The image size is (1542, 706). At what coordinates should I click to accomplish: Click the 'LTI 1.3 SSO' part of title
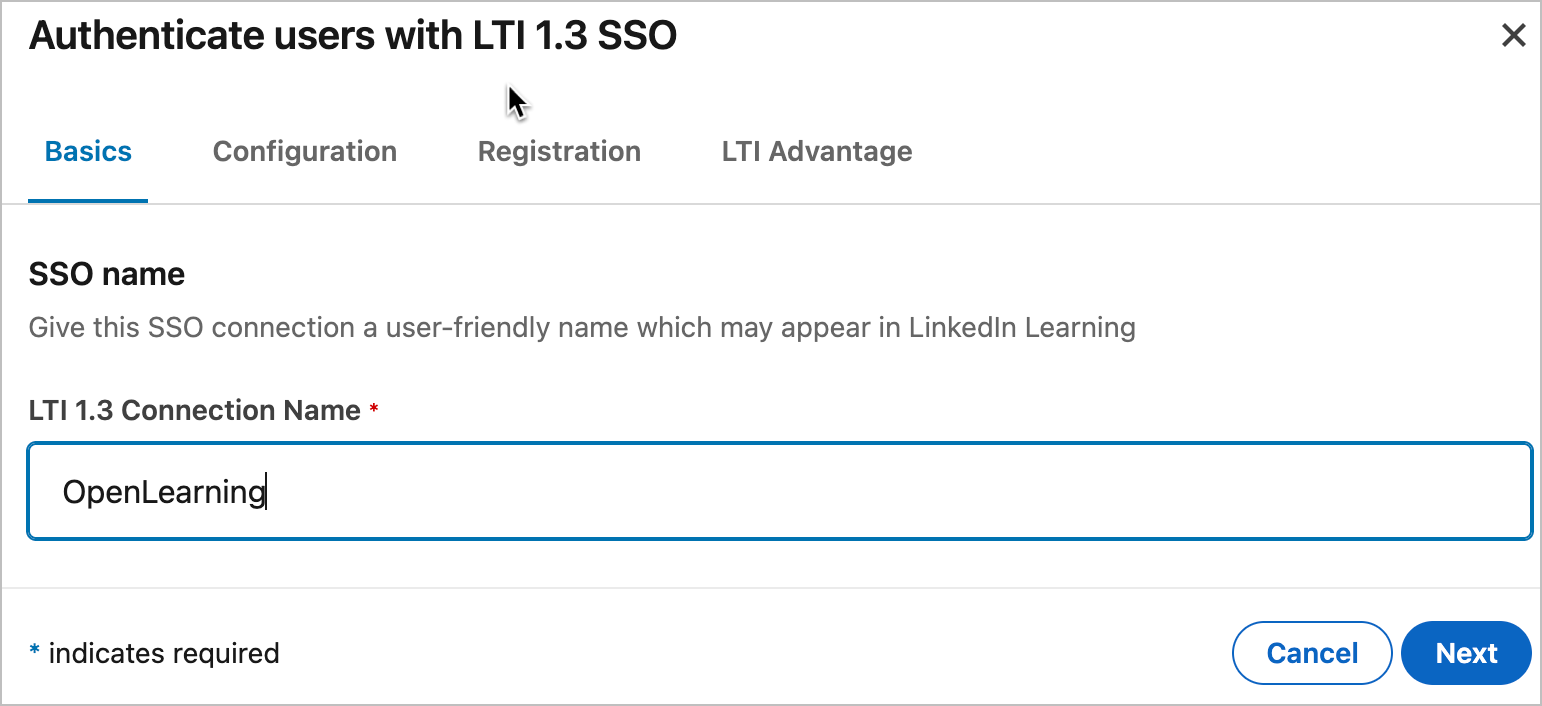(575, 36)
